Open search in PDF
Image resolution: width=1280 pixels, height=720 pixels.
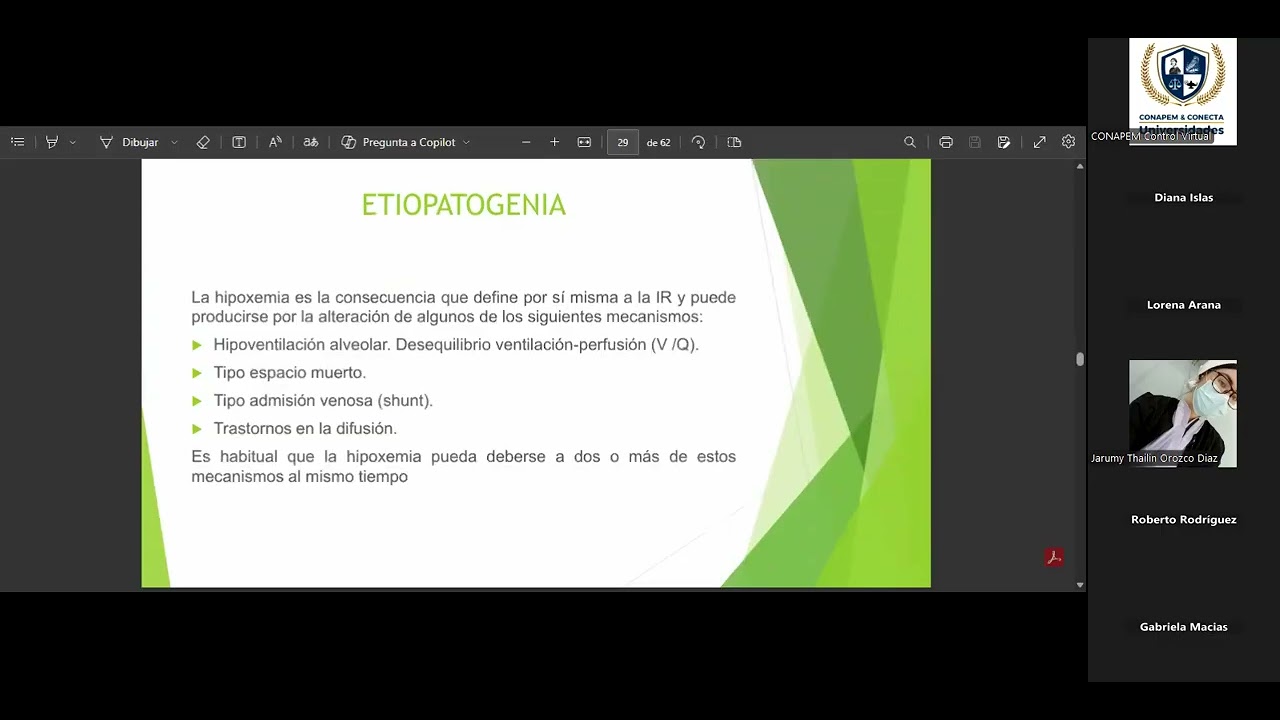910,142
